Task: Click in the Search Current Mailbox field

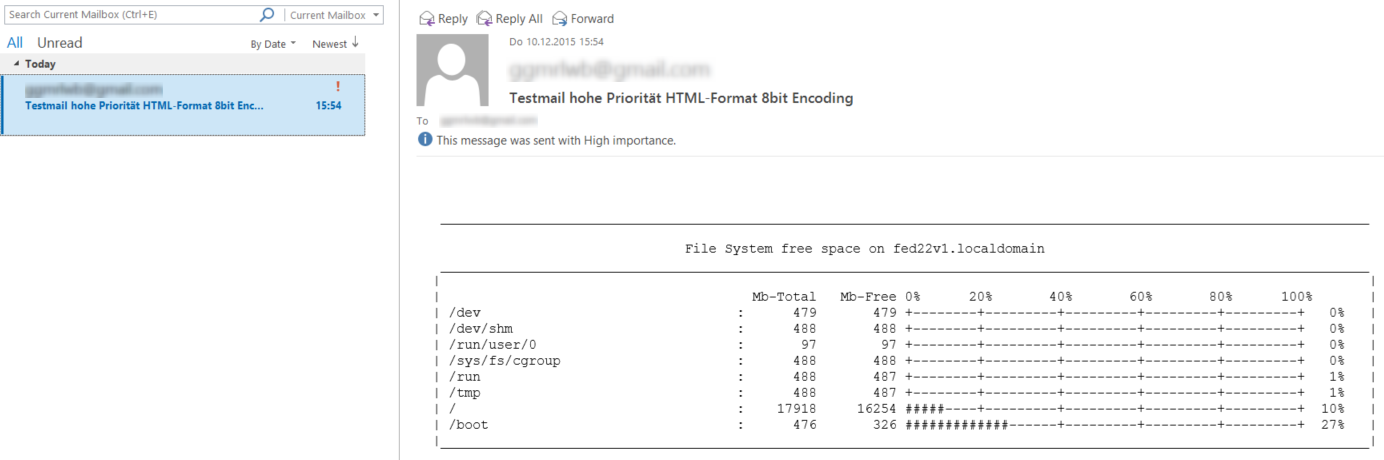Action: click(x=130, y=15)
